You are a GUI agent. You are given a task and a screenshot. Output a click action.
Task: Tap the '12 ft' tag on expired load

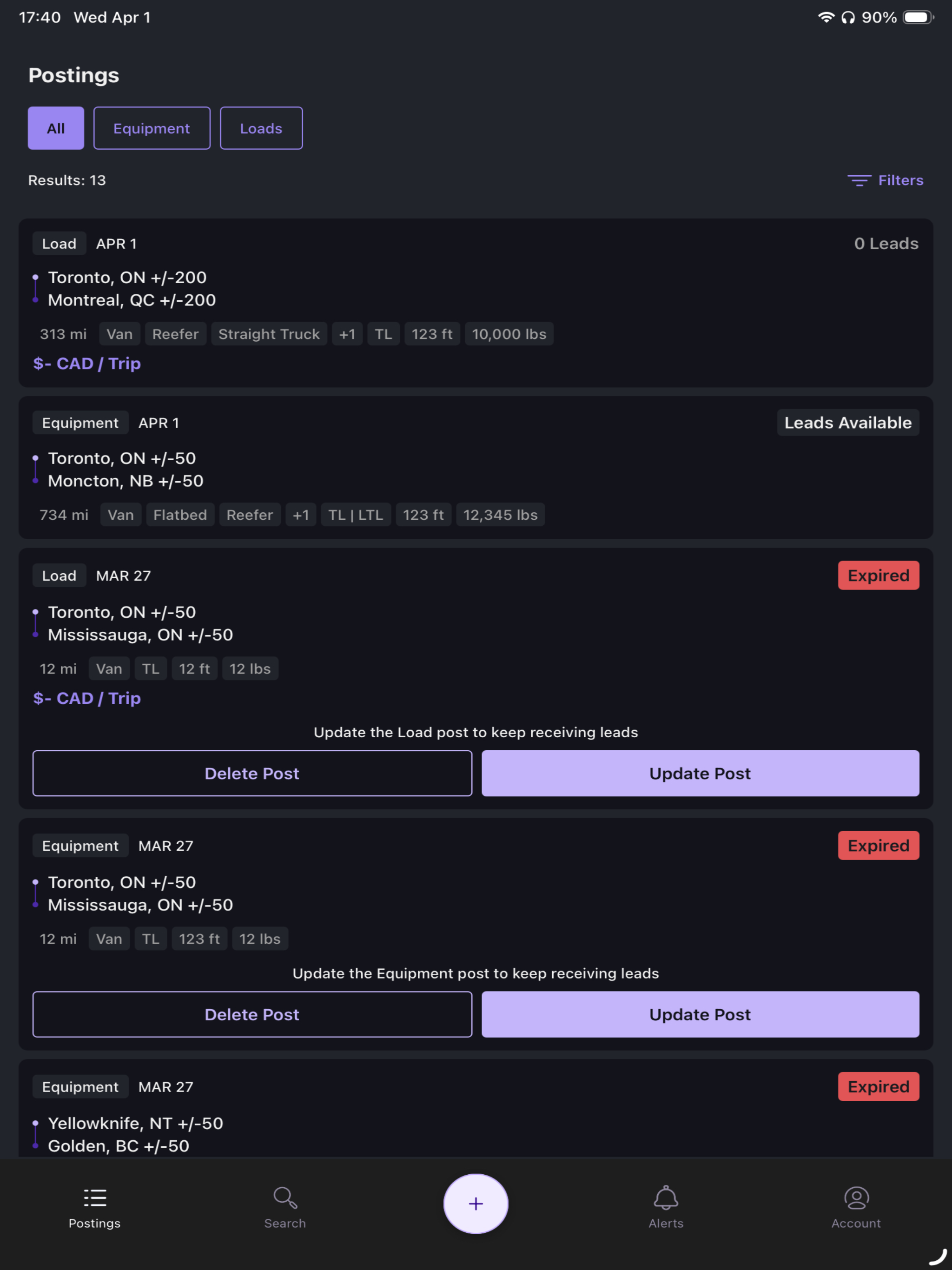(194, 669)
